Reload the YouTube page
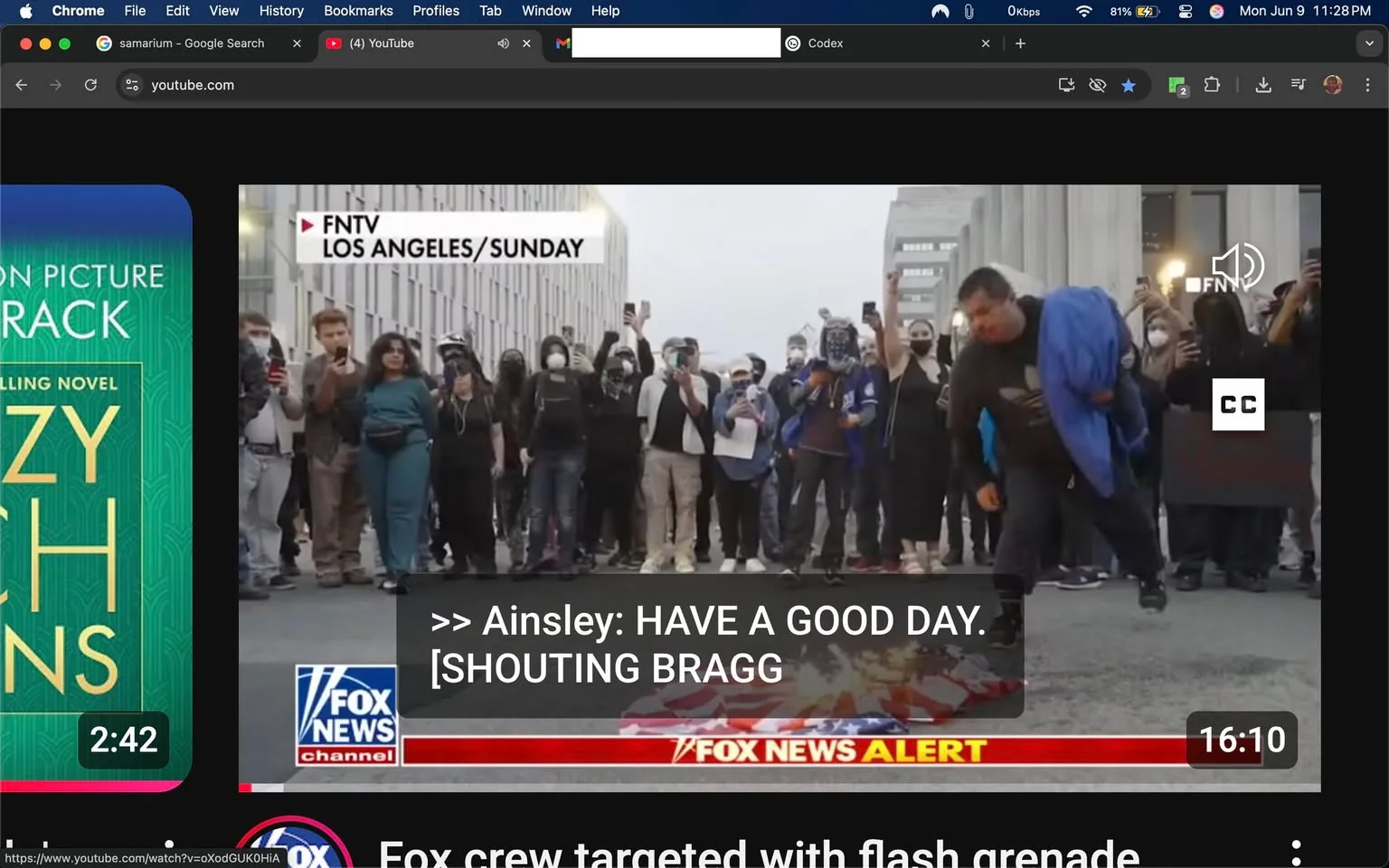The width and height of the screenshot is (1389, 868). coord(90,85)
